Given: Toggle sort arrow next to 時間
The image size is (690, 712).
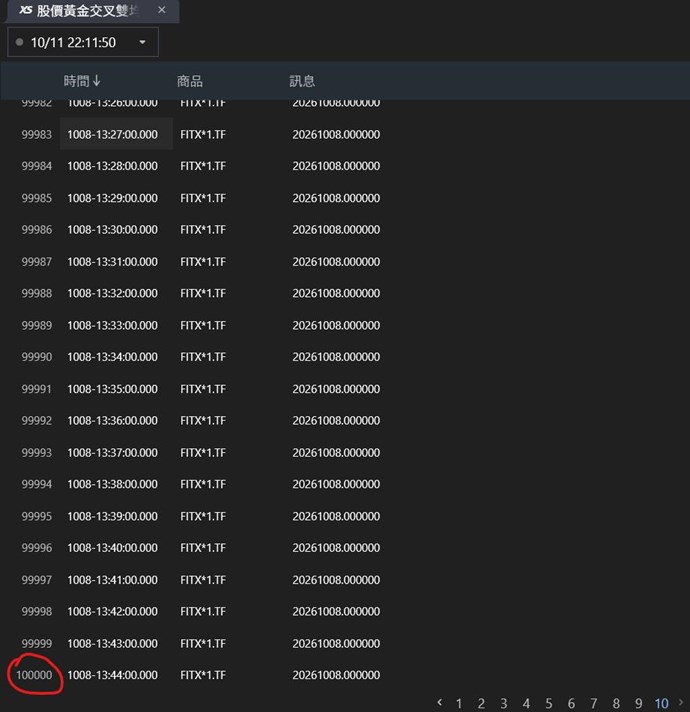Looking at the screenshot, I should (x=96, y=81).
